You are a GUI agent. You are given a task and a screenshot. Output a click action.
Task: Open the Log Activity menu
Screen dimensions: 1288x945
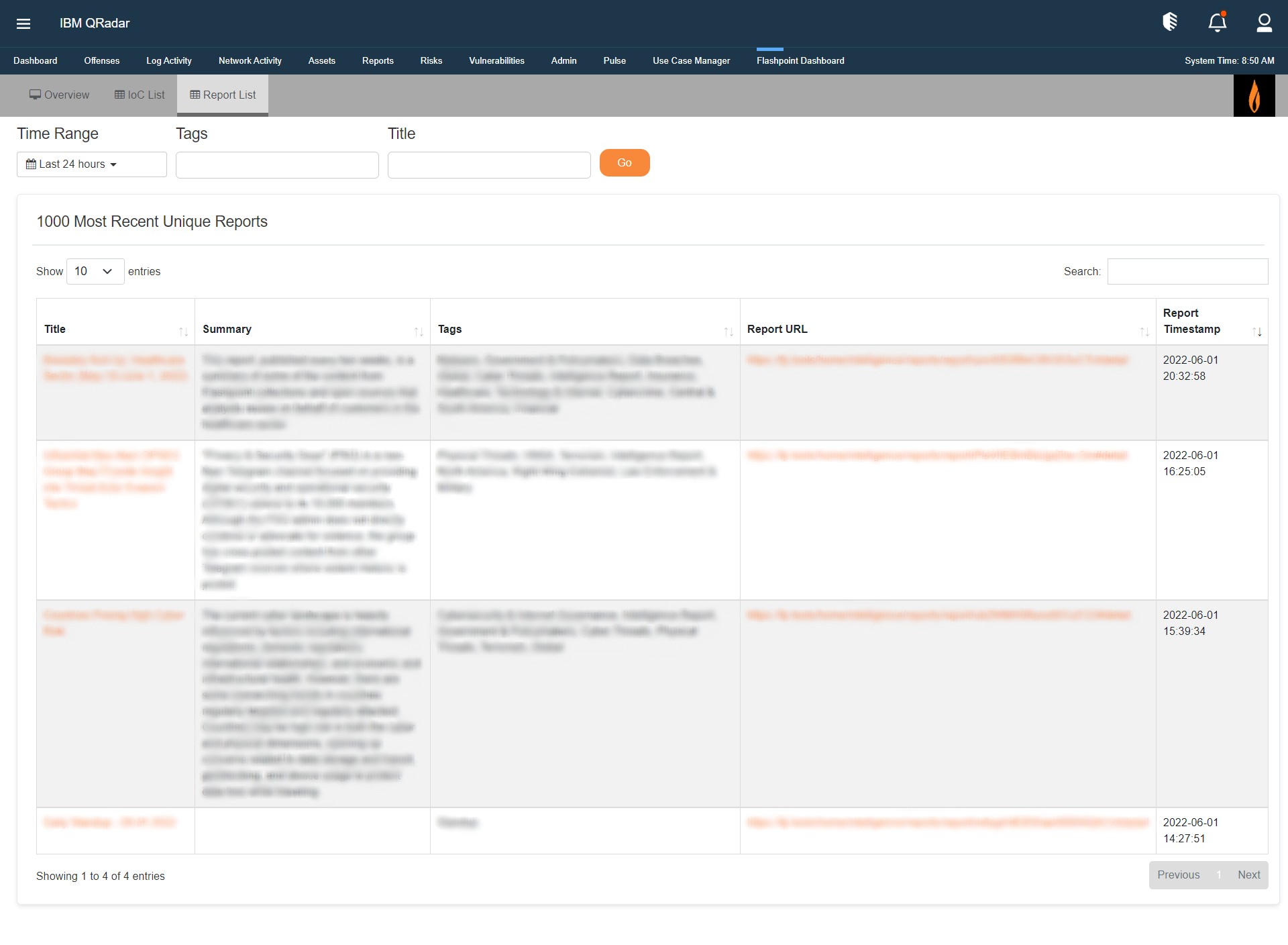tap(169, 60)
